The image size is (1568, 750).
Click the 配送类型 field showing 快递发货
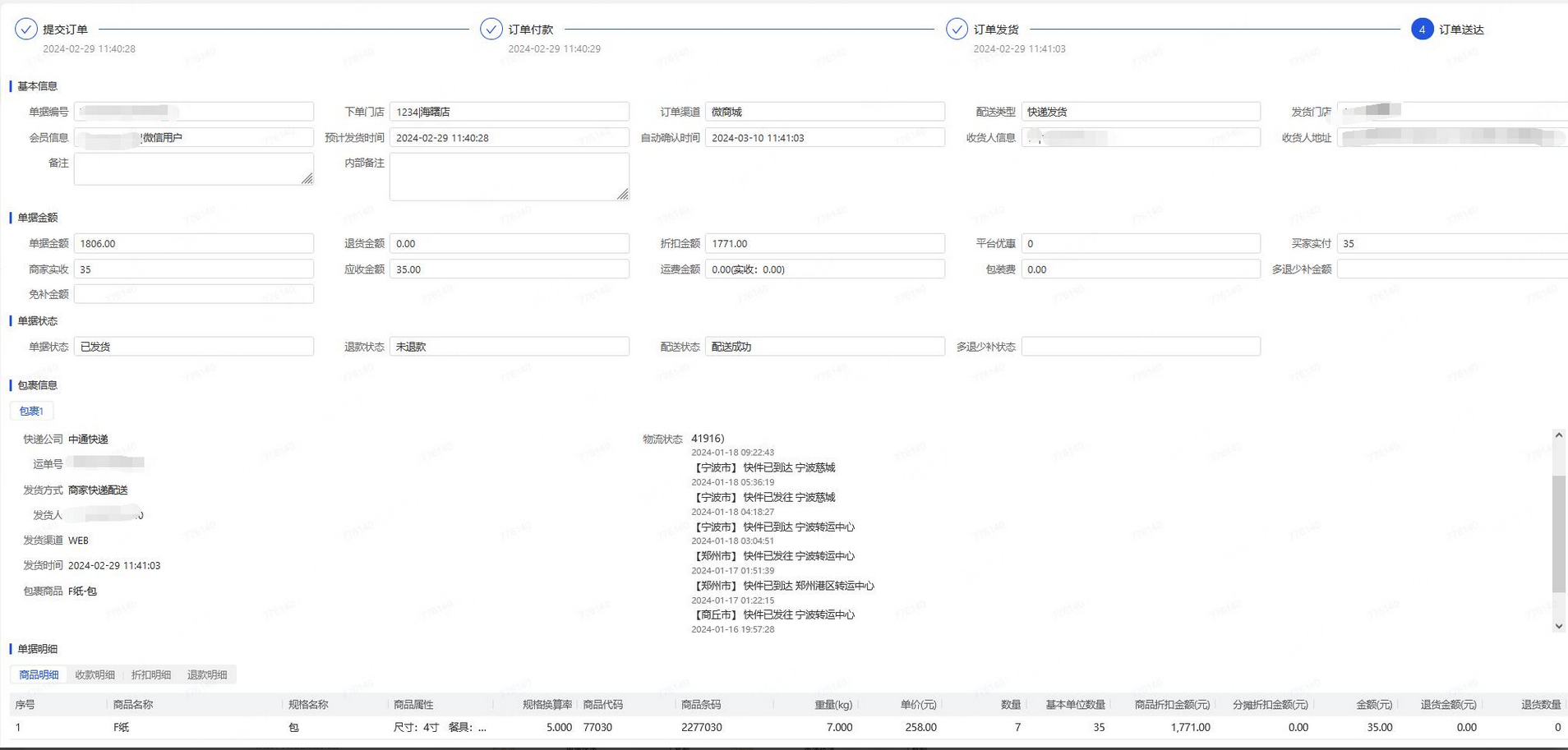(x=1140, y=112)
